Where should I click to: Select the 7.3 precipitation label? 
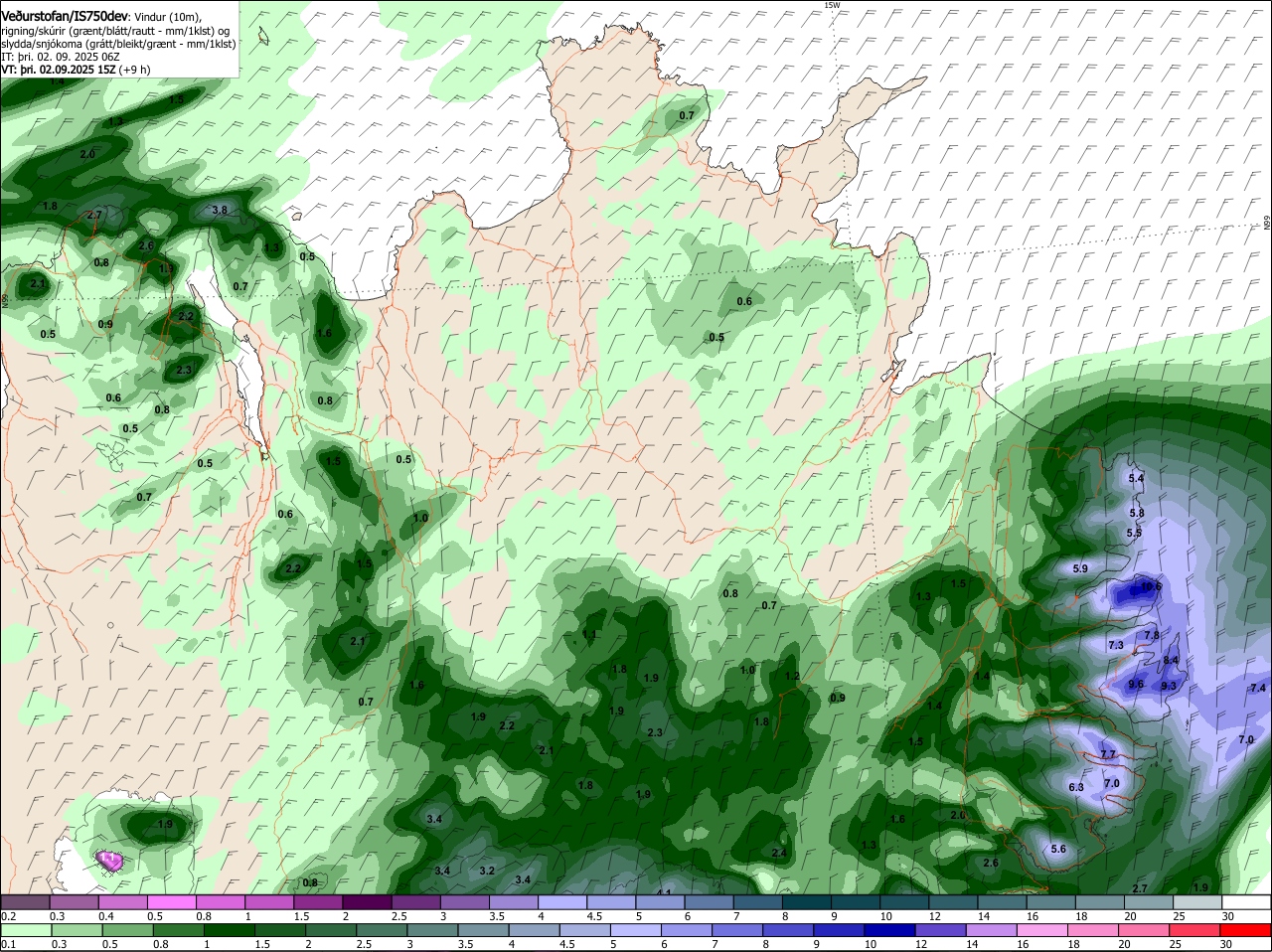coord(1116,645)
